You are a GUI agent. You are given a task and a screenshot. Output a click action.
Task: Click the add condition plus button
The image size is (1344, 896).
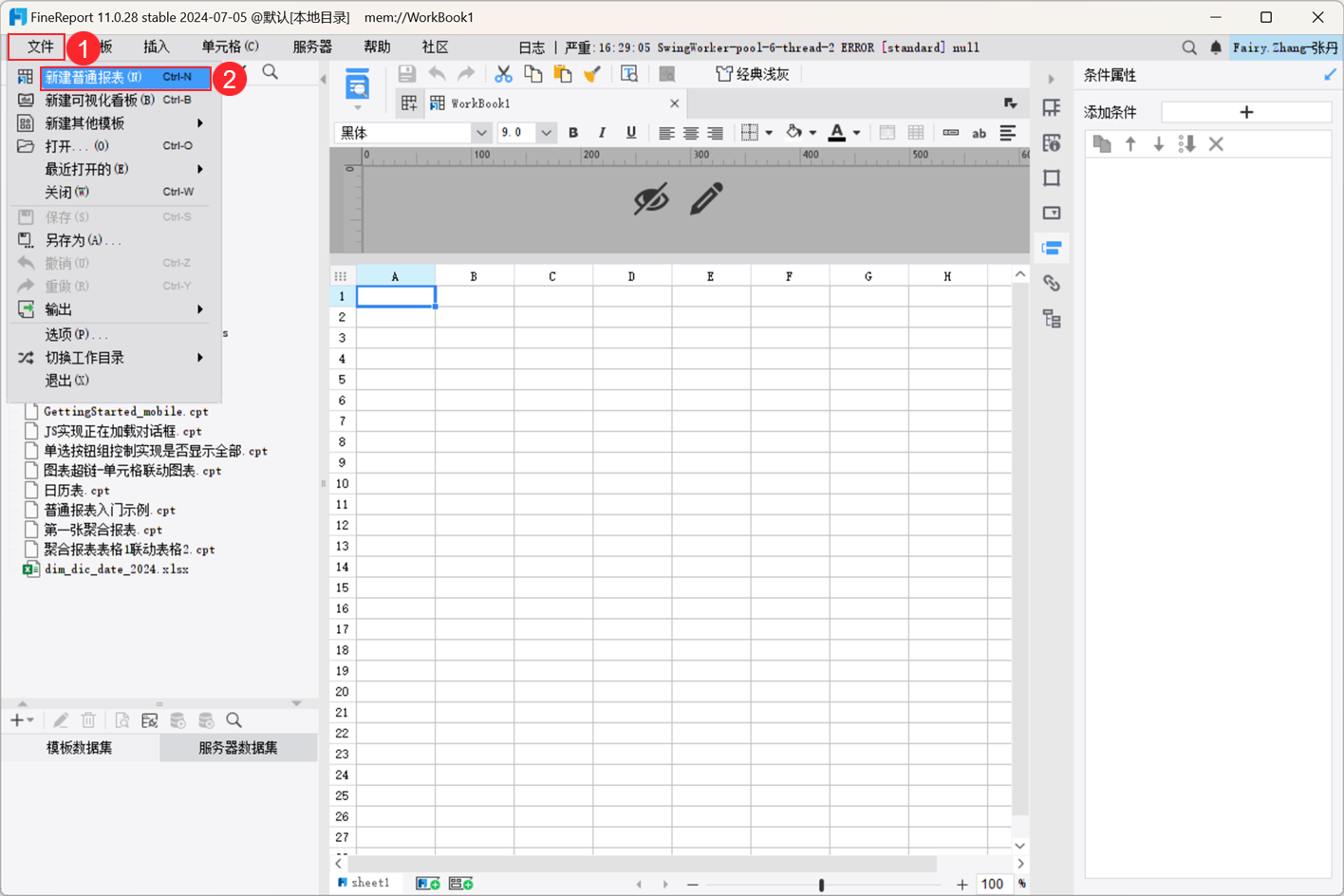(1246, 112)
